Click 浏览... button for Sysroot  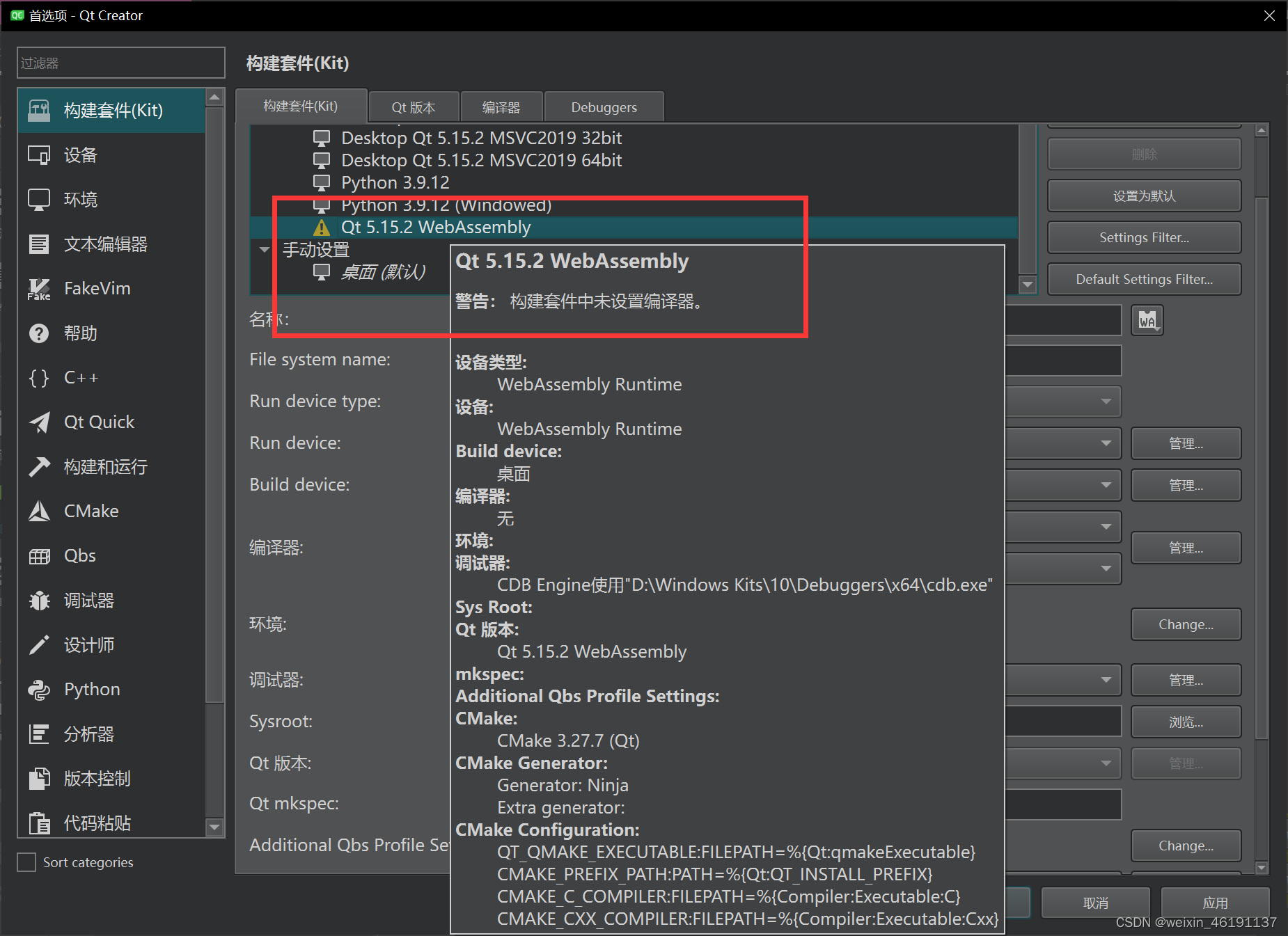pyautogui.click(x=1186, y=722)
